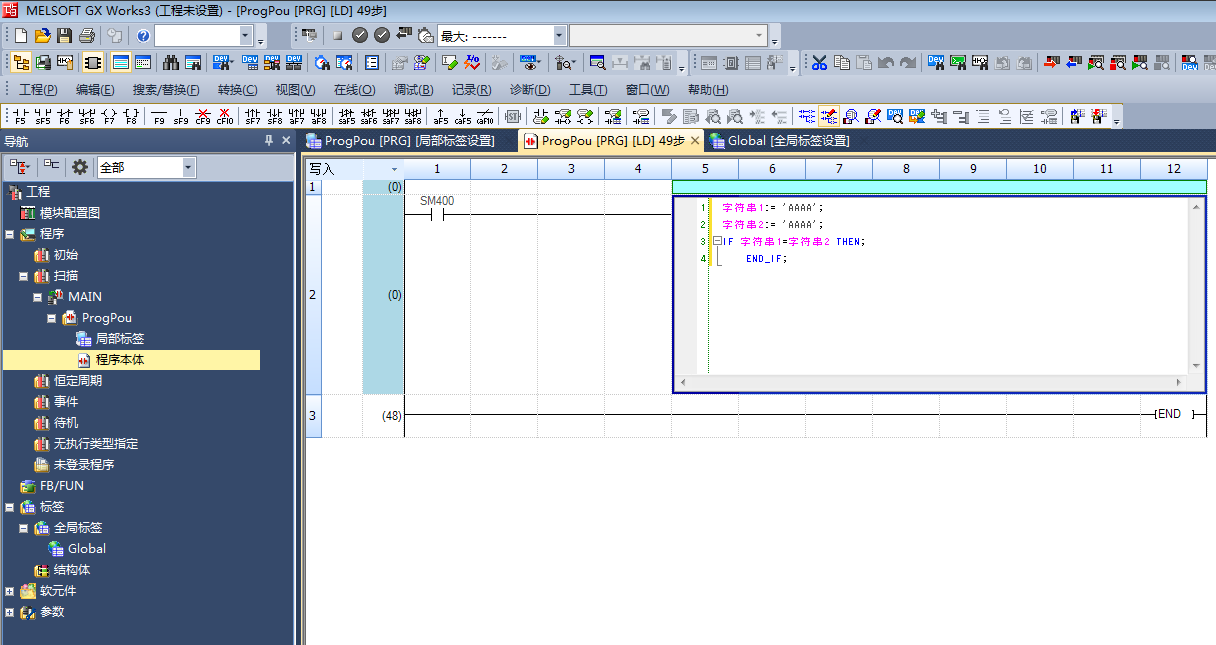This screenshot has width=1216, height=645.
Task: Click the Print icon in toolbar
Action: pyautogui.click(x=86, y=36)
